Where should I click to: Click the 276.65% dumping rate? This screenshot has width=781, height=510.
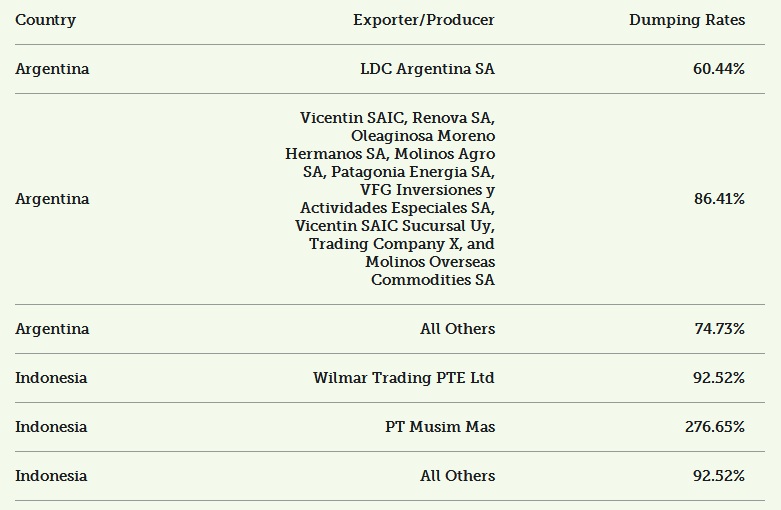click(x=715, y=427)
